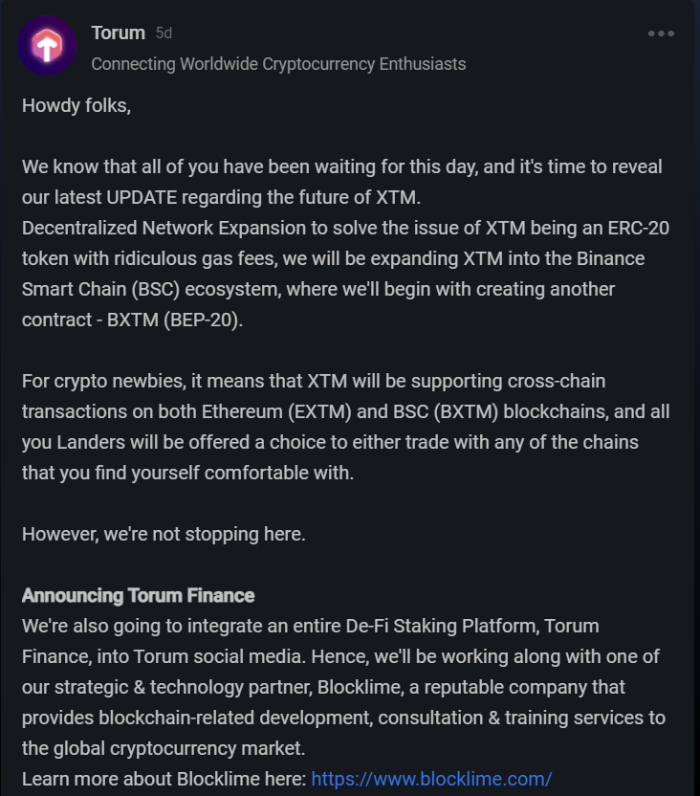
Task: Select the Announcing Torum Finance bold heading
Action: pos(138,595)
